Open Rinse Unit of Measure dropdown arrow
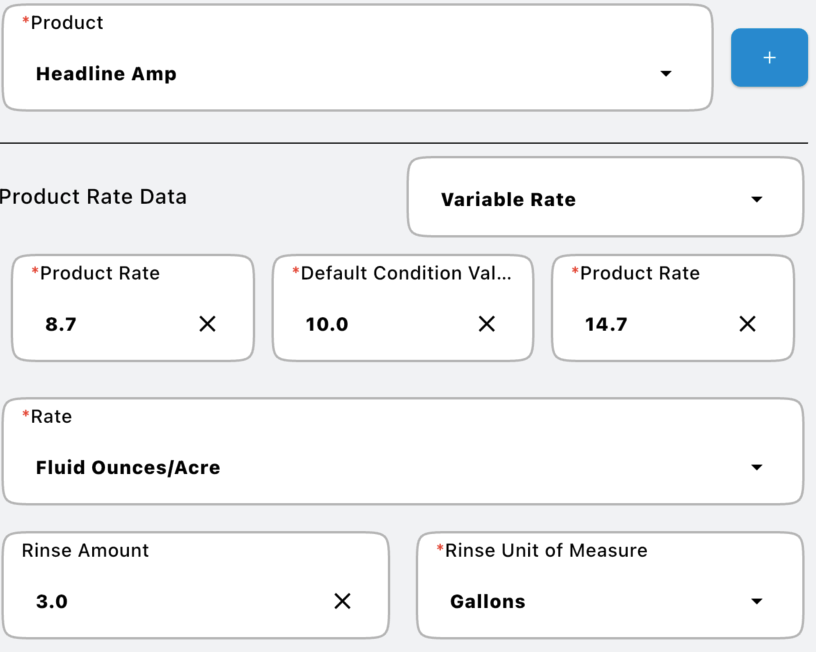The height and width of the screenshot is (652, 816). point(756,601)
